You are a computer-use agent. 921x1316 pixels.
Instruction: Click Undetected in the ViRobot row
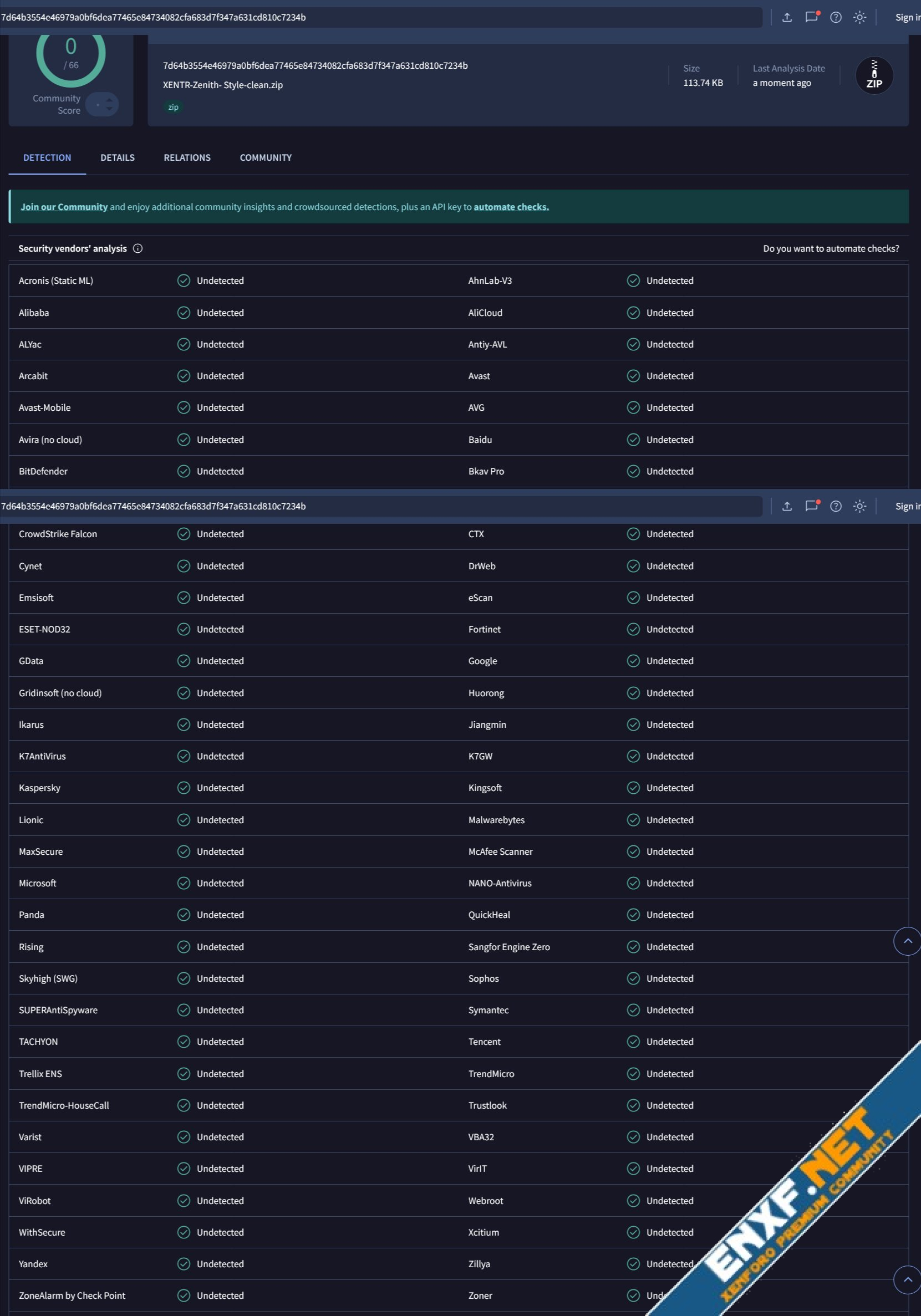(x=220, y=1200)
